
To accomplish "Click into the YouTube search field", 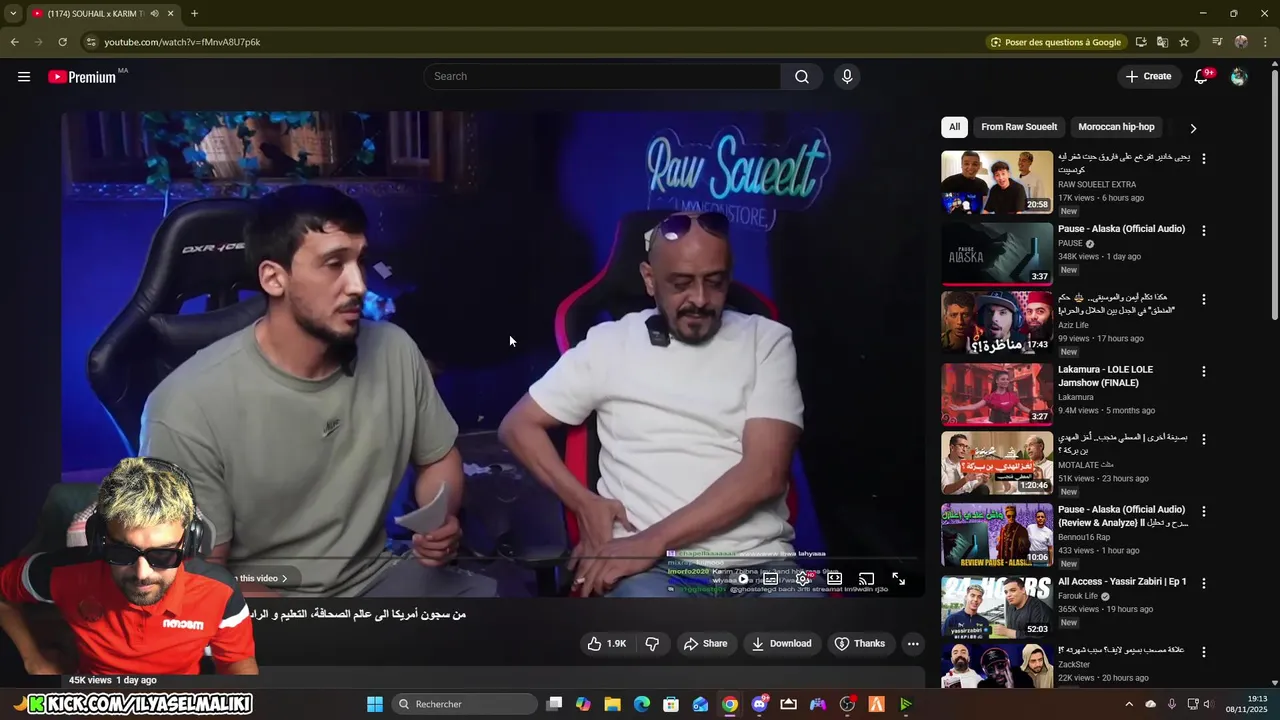I will (602, 77).
